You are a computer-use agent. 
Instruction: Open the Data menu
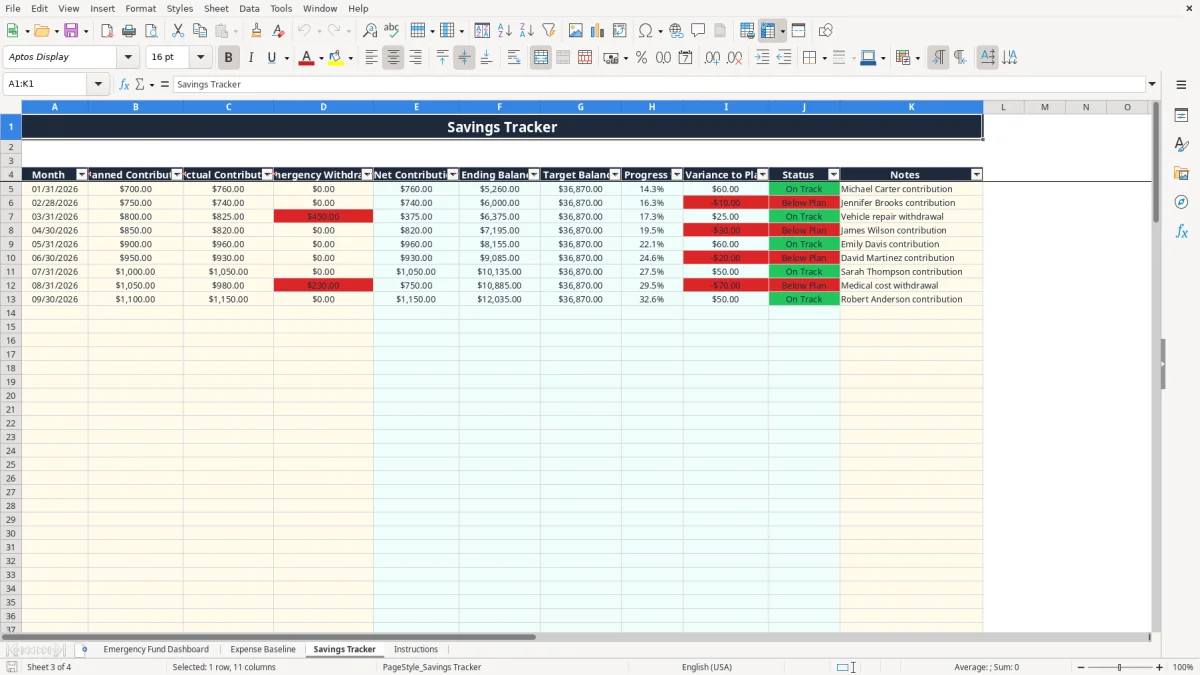click(x=249, y=8)
